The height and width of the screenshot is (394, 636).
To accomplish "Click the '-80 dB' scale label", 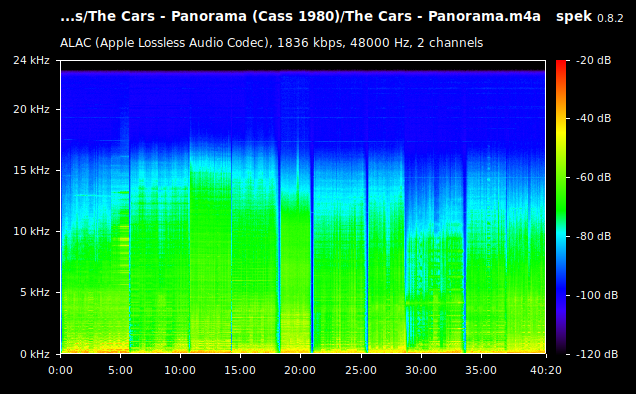I will click(593, 236).
